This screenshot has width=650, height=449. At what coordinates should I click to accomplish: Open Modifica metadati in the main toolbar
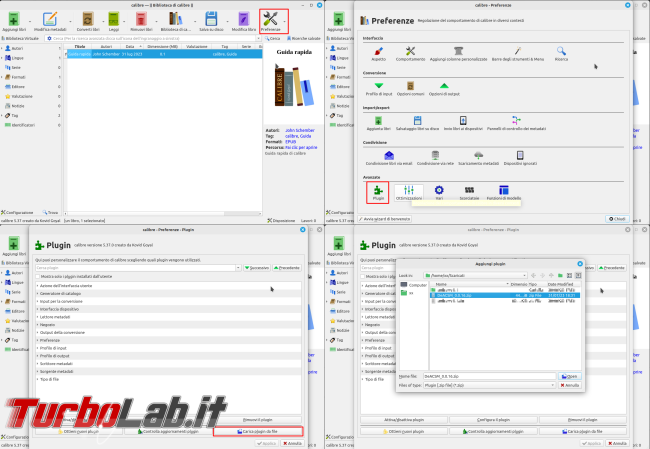[x=50, y=22]
